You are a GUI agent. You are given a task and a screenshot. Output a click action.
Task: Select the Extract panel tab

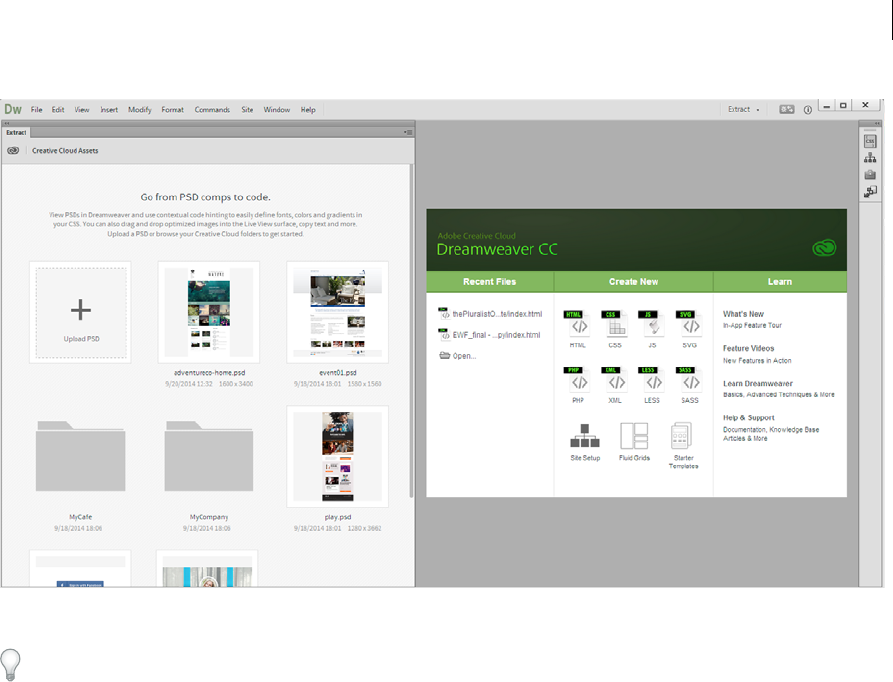[x=16, y=132]
